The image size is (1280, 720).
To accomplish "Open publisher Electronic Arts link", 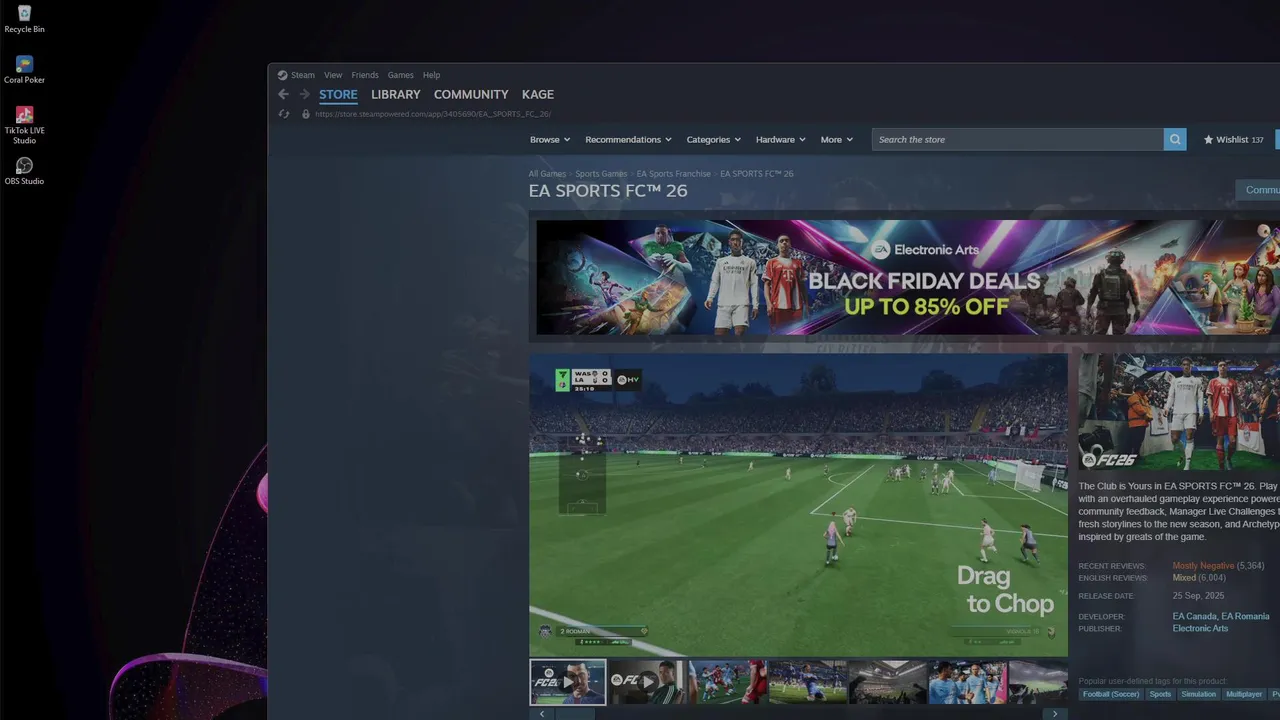I will 1200,629.
